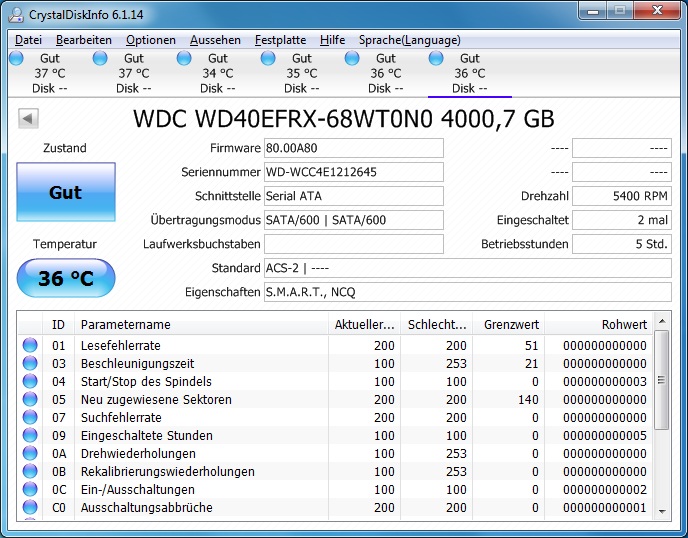
Task: Click the Schnittstelle field Serial ATA
Action: click(354, 196)
